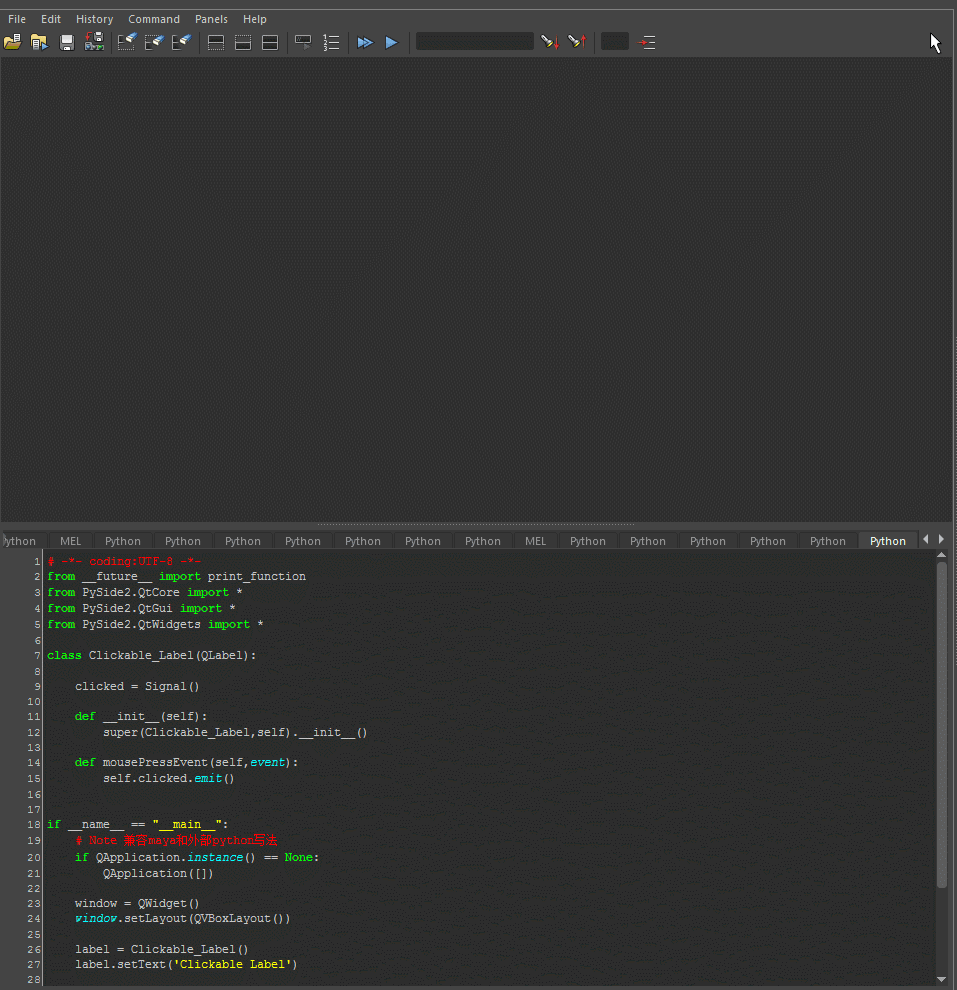Open the Panels menu
The height and width of the screenshot is (990, 957).
[211, 19]
